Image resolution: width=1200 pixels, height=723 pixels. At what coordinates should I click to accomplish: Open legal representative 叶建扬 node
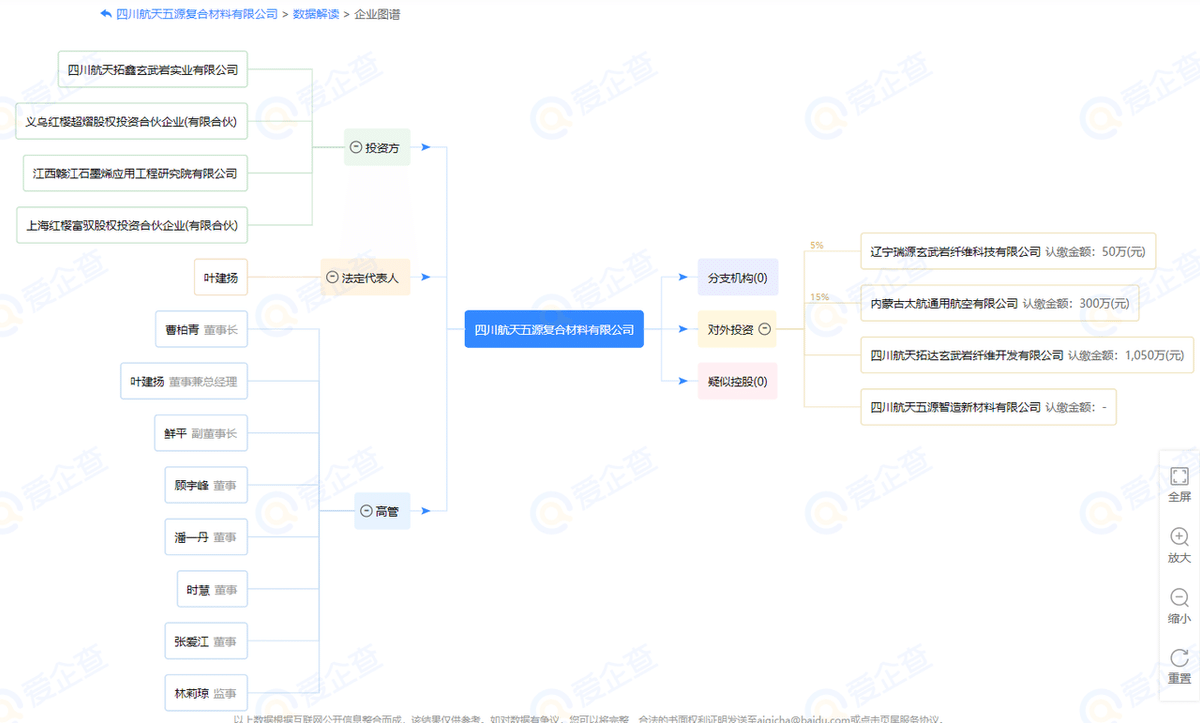pos(219,277)
